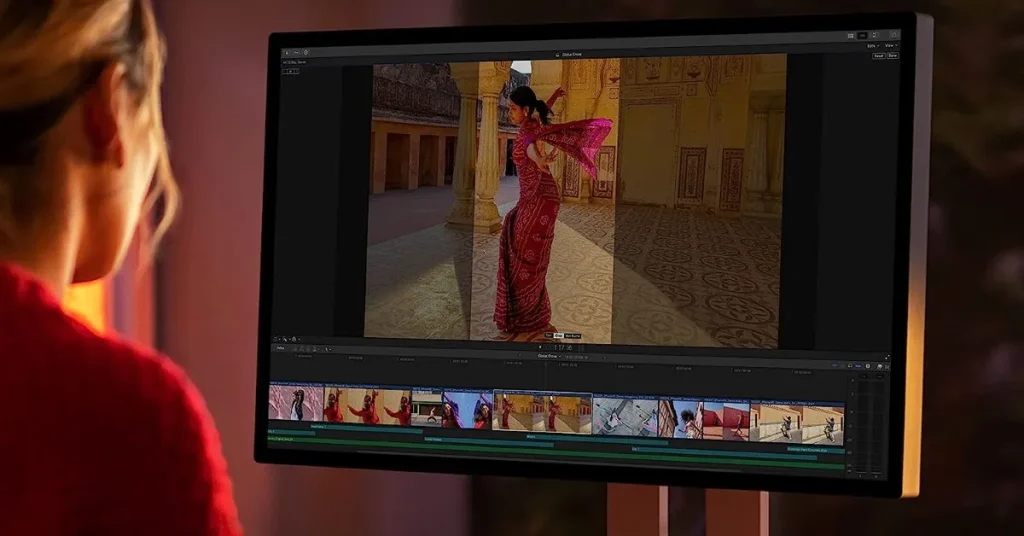Image resolution: width=1024 pixels, height=536 pixels.
Task: Toggle the browser layout icon in the top-right toolbar
Action: (850, 36)
